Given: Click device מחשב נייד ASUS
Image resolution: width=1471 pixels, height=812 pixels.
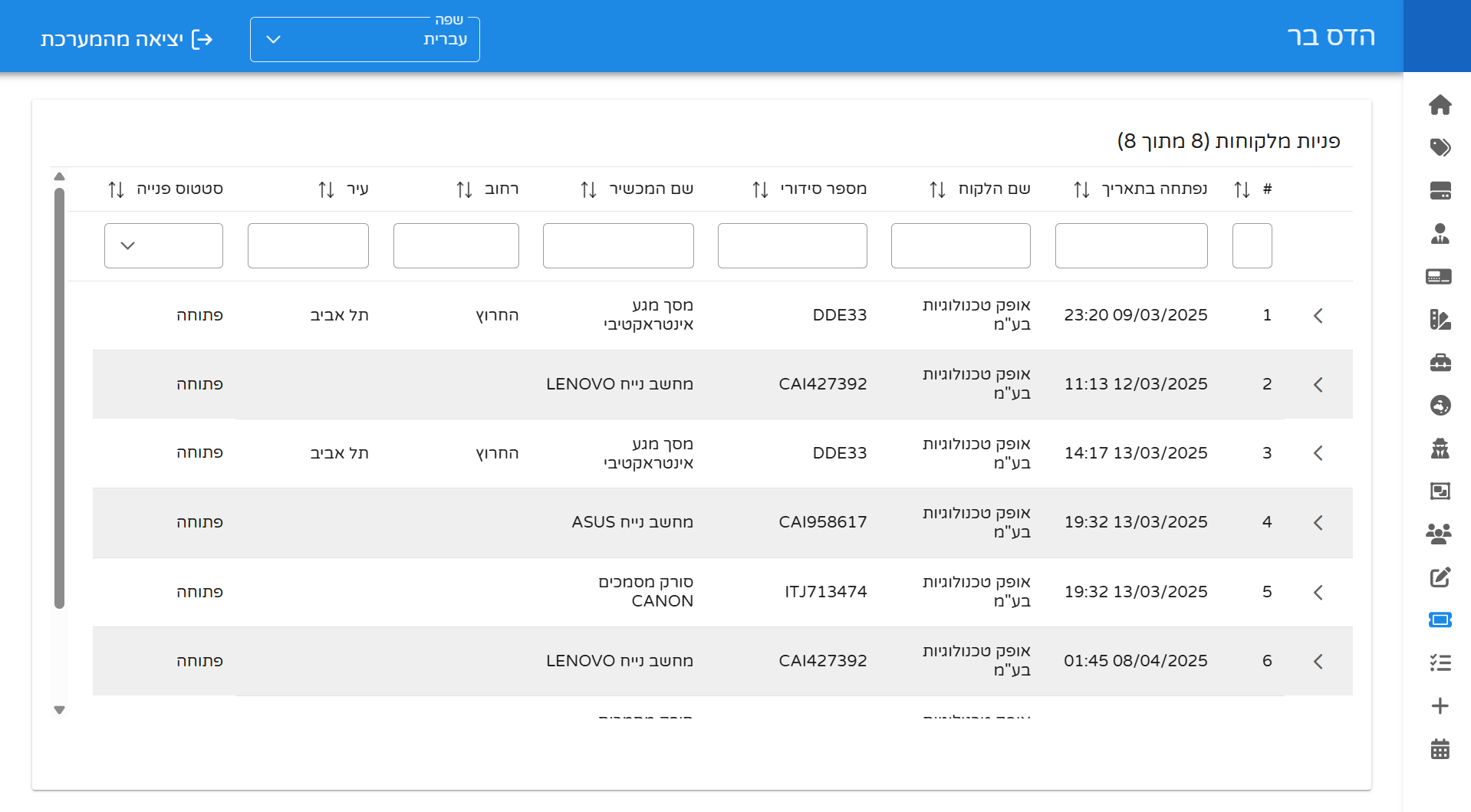Looking at the screenshot, I should pos(633,522).
